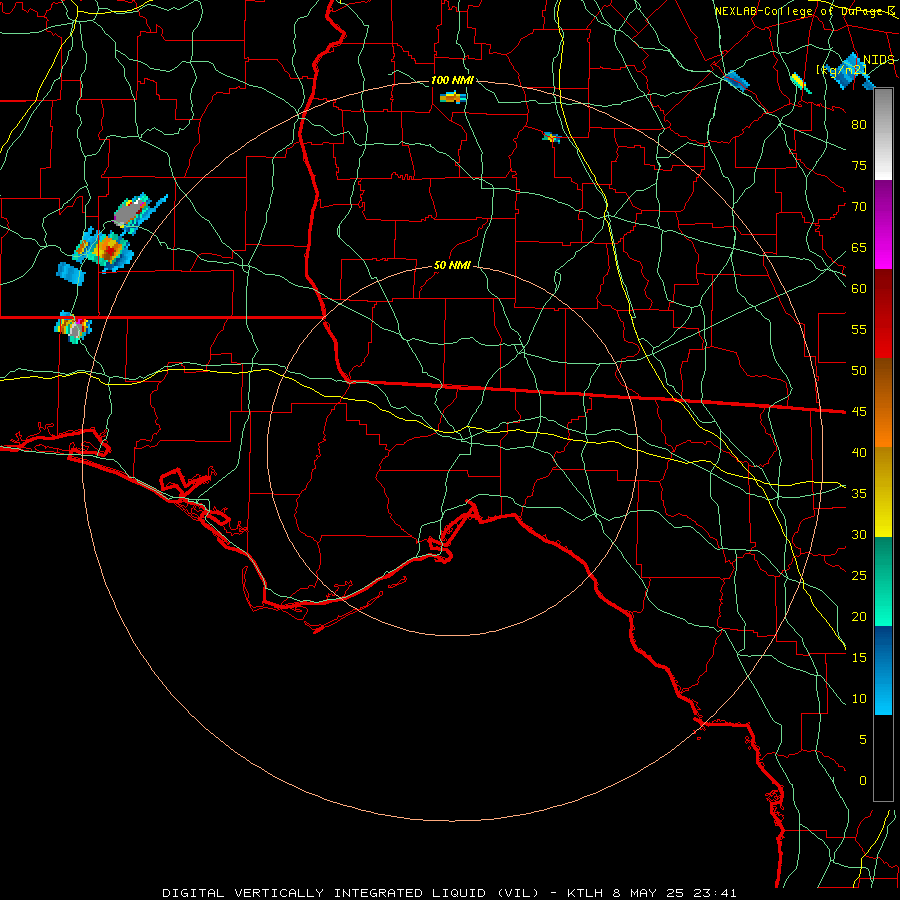Click the color scale value 35
Viewport: 900px width, 900px height.
click(x=859, y=494)
